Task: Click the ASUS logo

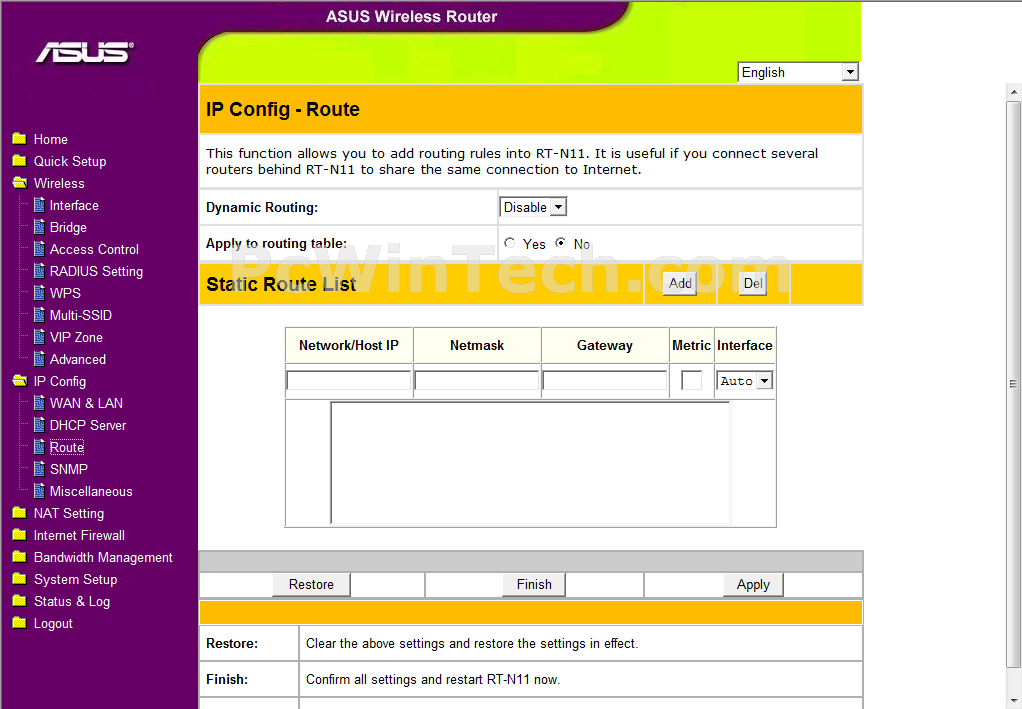Action: [x=85, y=52]
